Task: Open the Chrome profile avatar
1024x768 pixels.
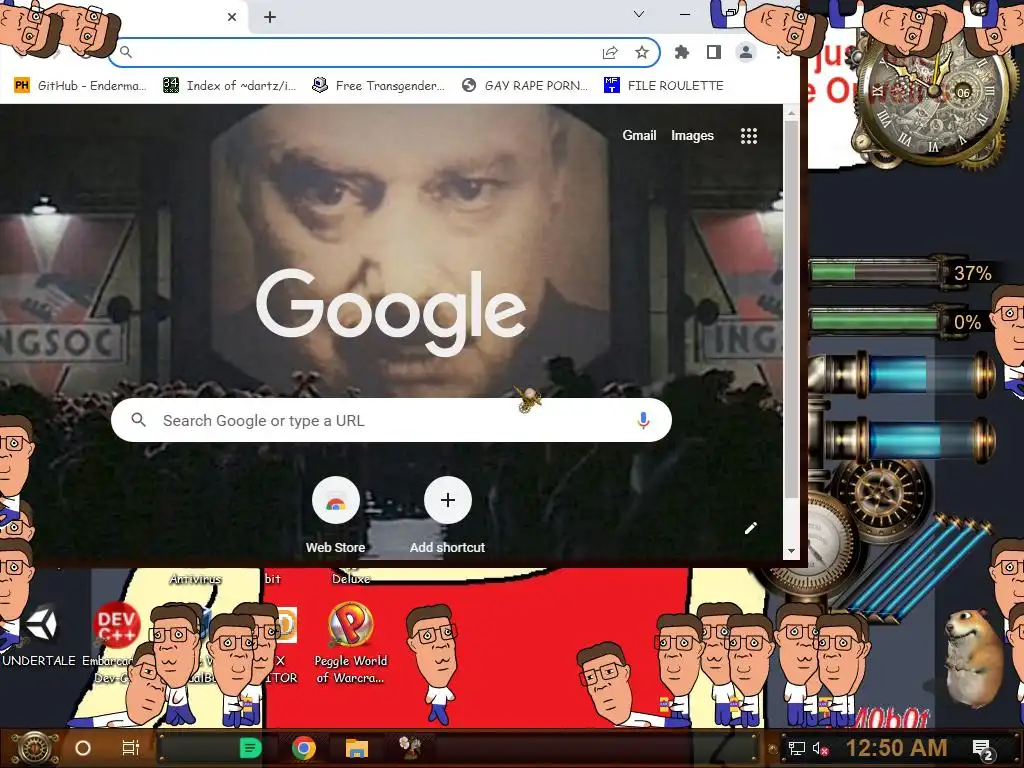Action: click(x=745, y=52)
